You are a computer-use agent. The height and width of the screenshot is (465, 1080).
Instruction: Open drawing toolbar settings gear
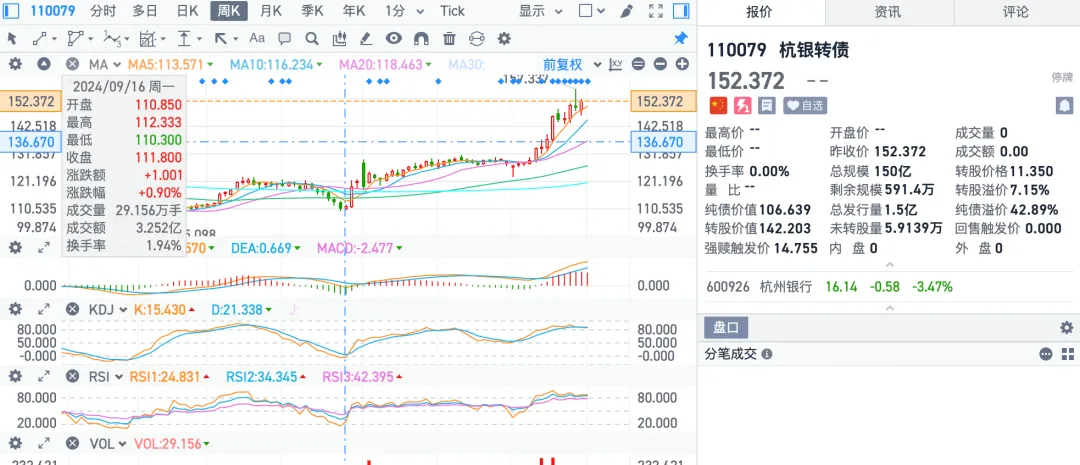click(x=504, y=39)
